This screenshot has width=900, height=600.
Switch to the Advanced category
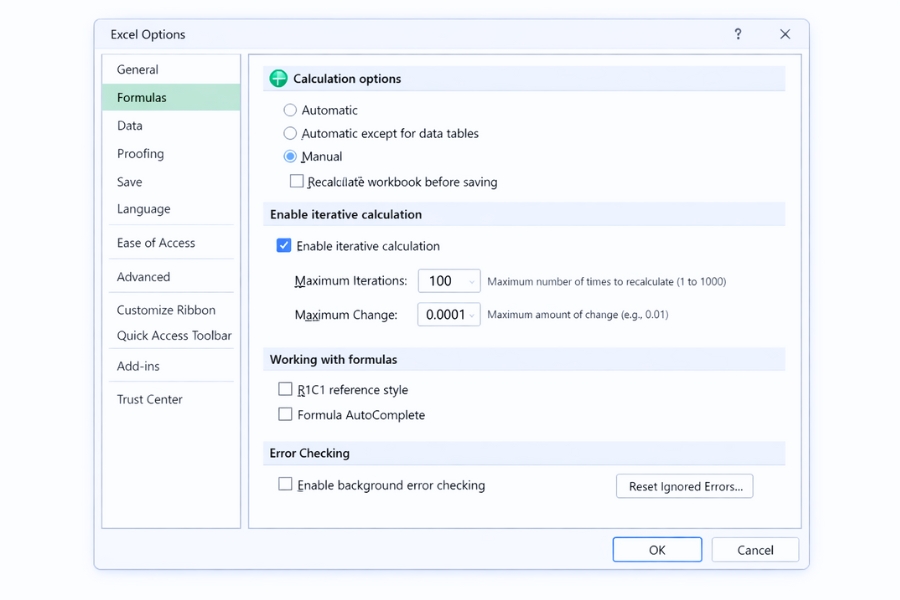point(144,277)
